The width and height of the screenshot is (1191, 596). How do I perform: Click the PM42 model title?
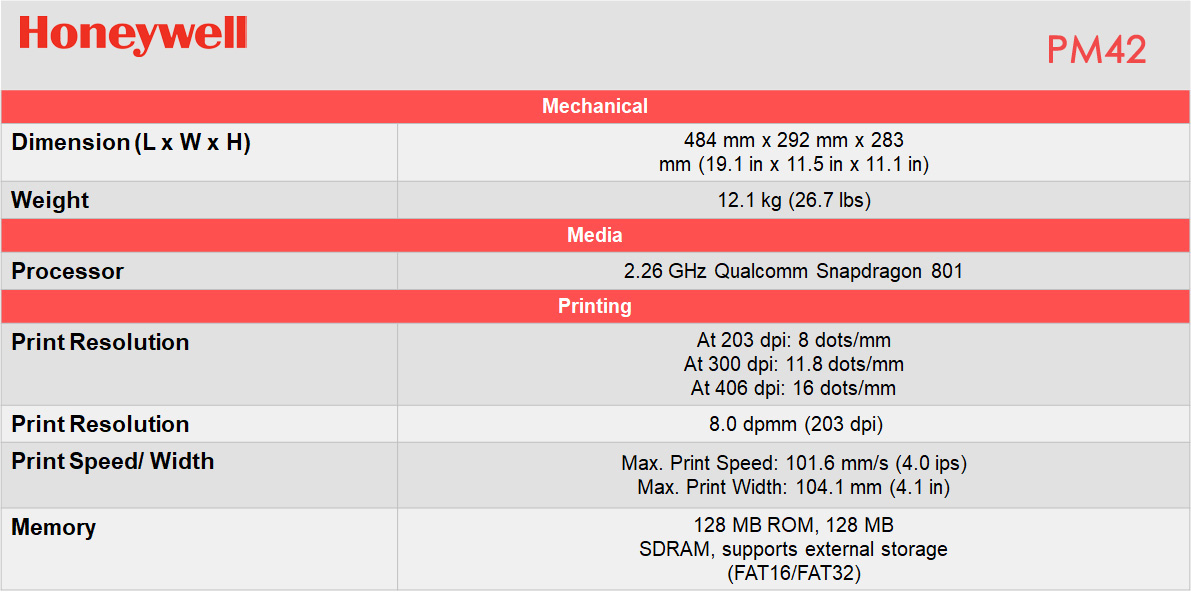click(1096, 50)
